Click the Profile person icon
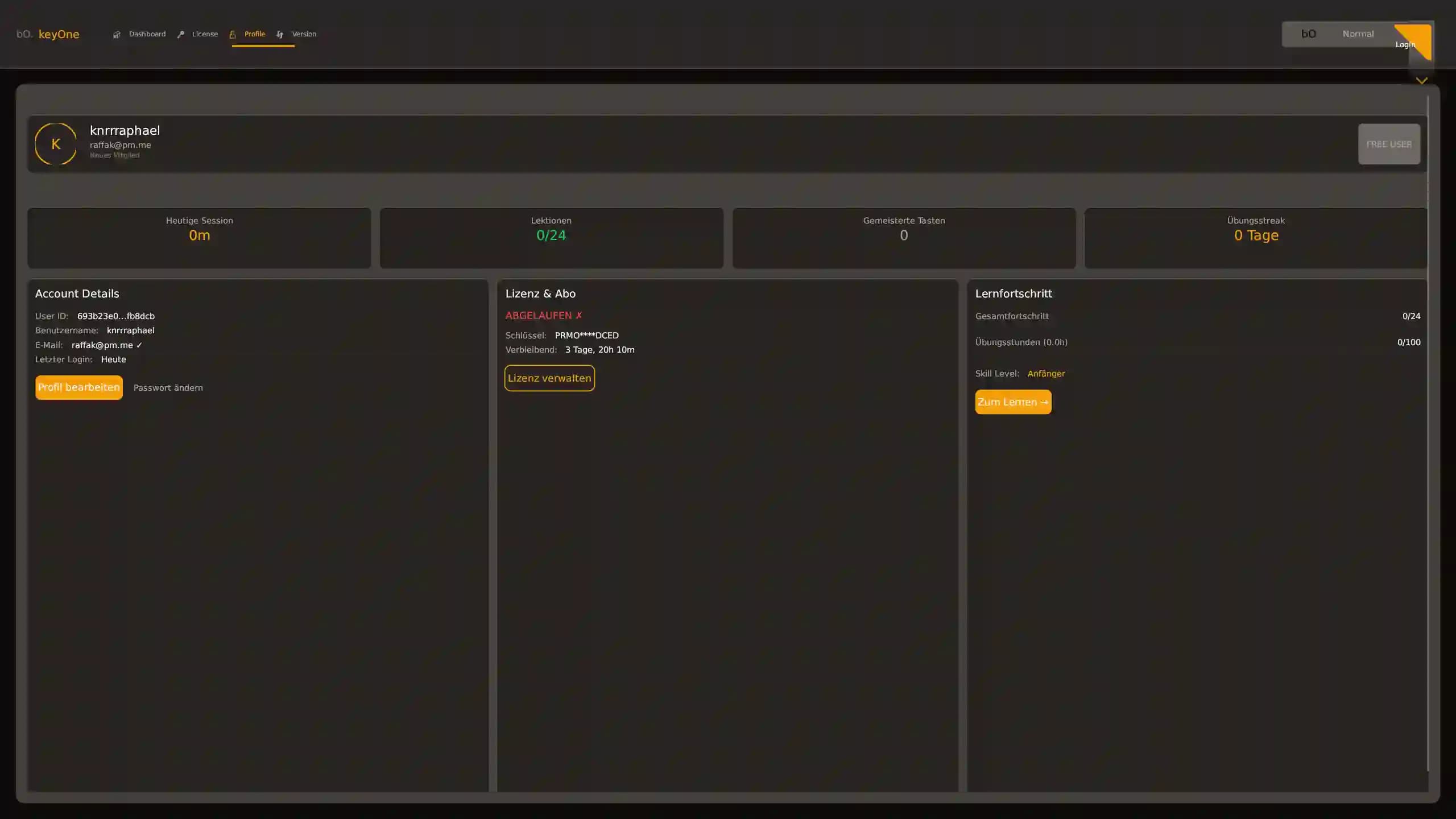 pos(233,35)
